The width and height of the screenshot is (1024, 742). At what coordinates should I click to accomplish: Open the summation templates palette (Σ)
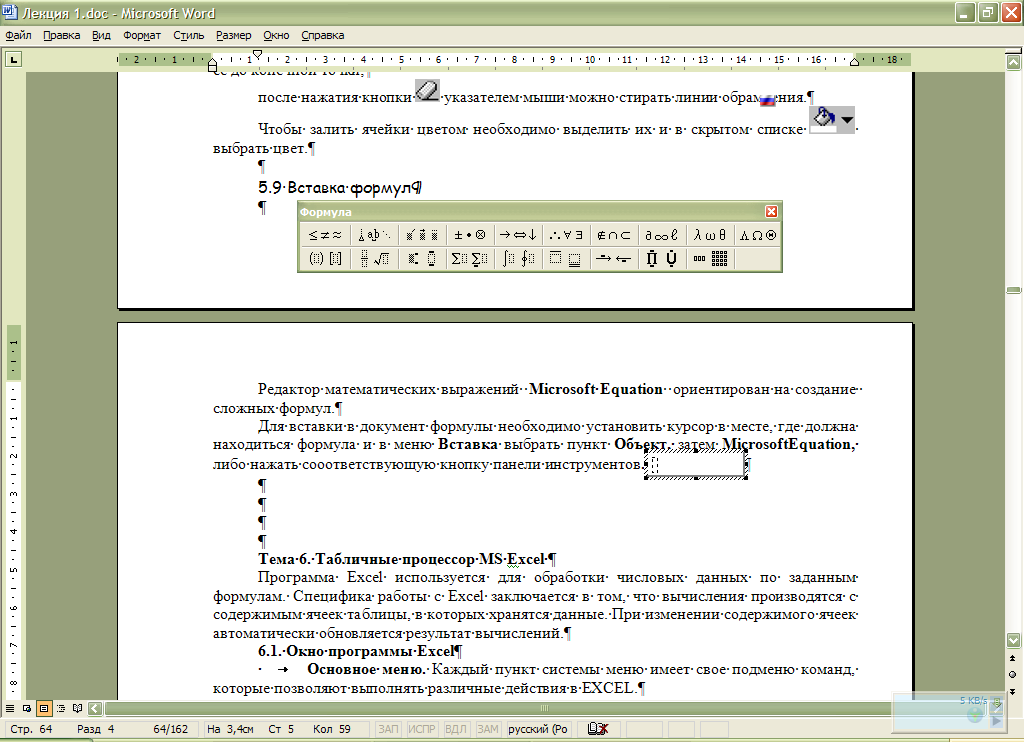tap(470, 259)
